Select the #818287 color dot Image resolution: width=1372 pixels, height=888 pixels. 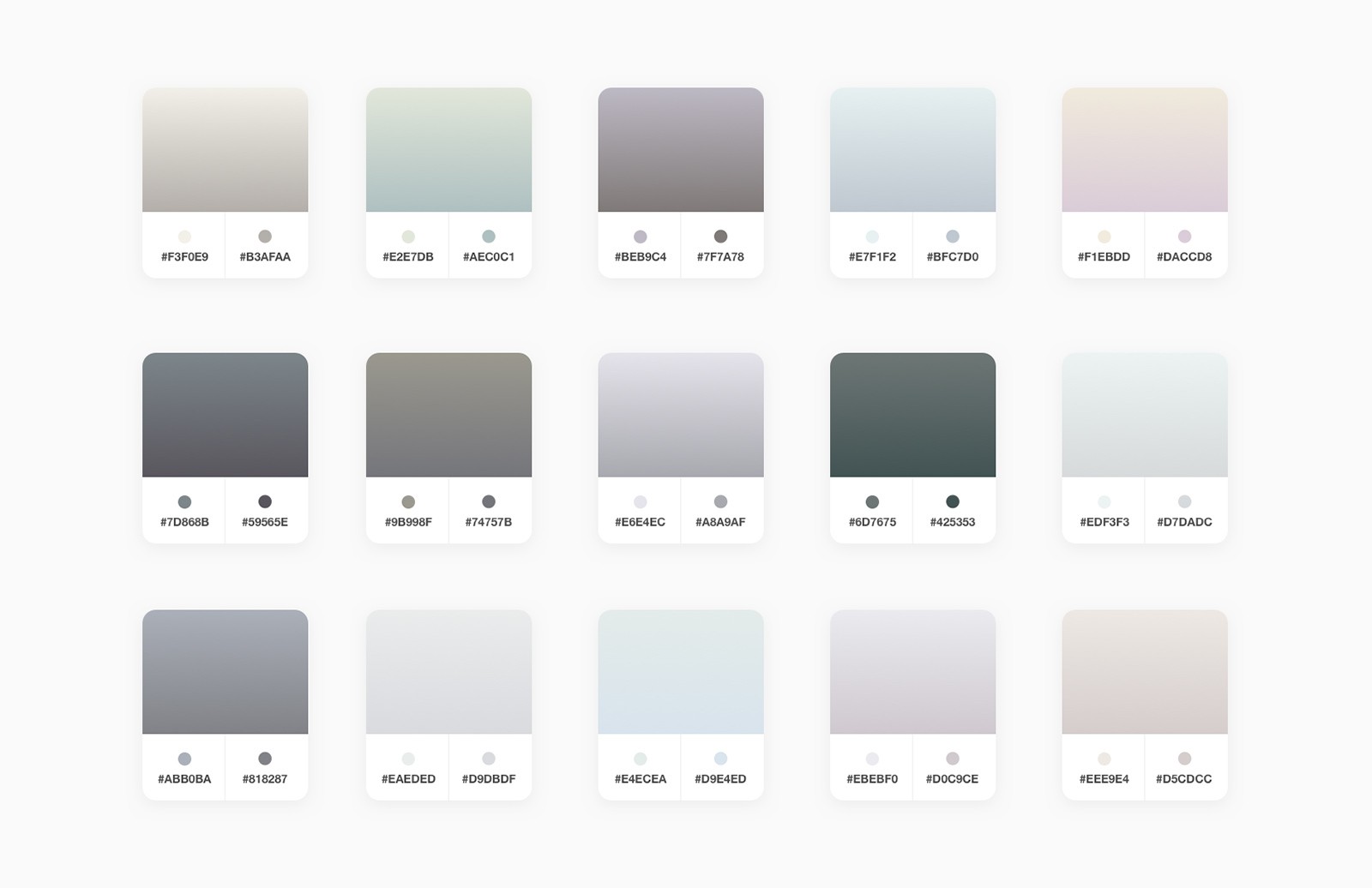click(265, 759)
